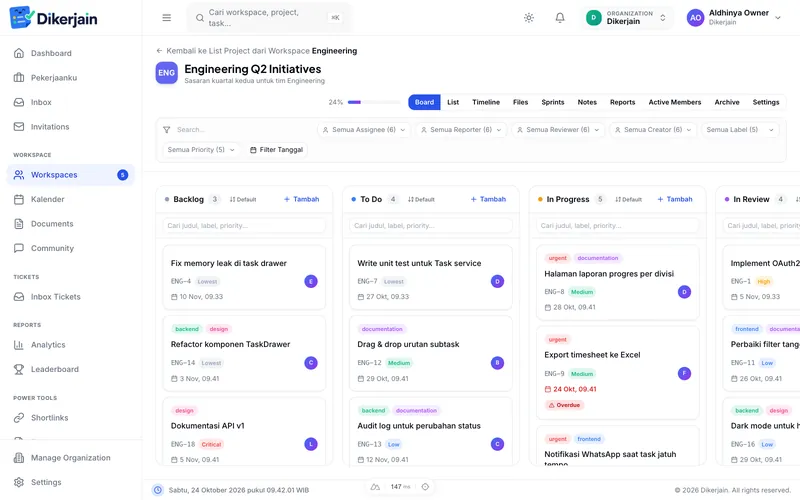800x500 pixels.
Task: Open the Semua Priority dropdown
Action: coord(201,149)
